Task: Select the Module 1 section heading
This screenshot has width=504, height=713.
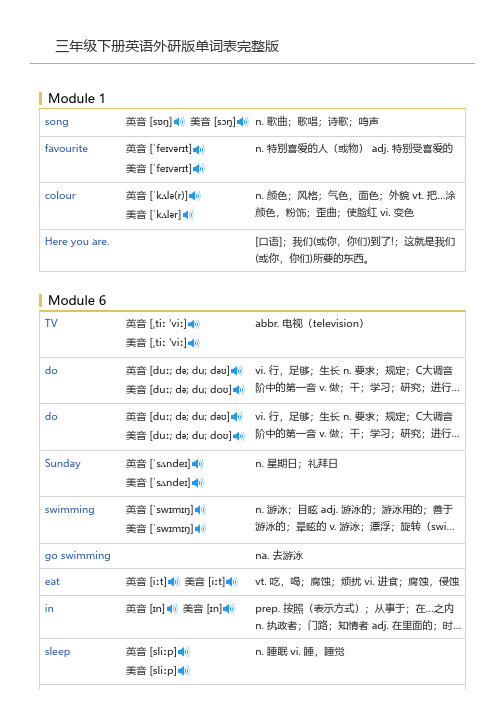Action: (76, 98)
